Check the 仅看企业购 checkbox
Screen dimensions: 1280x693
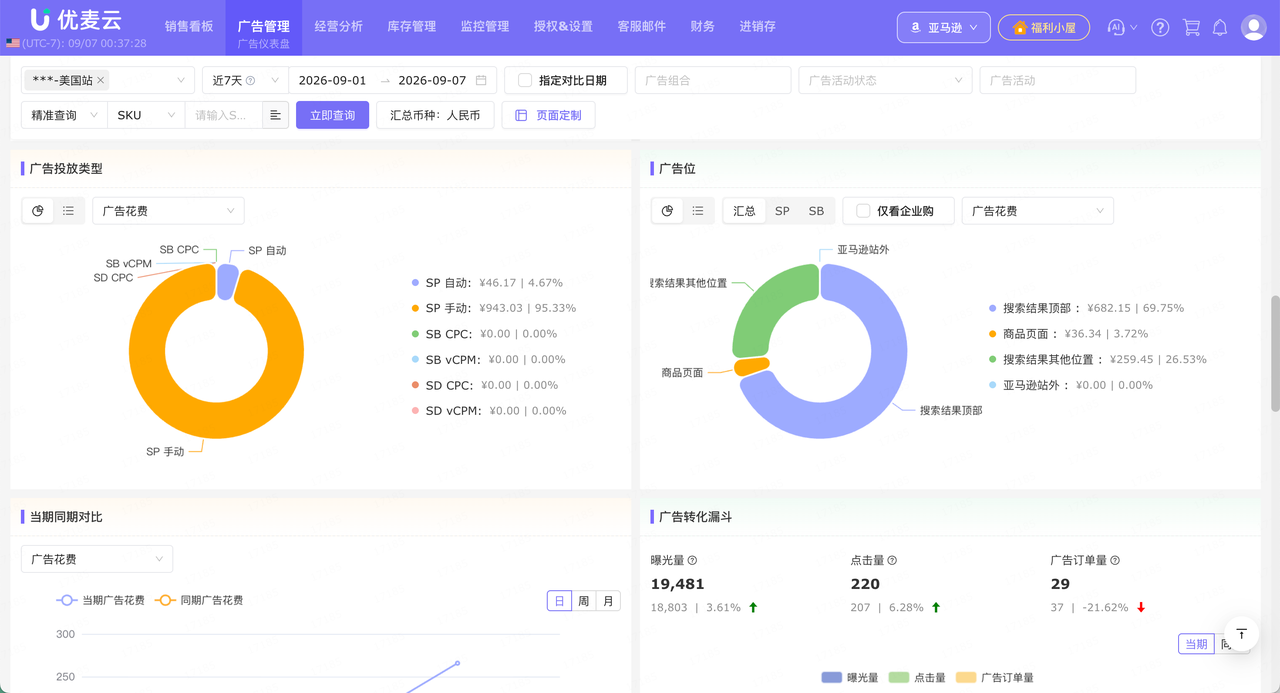point(863,211)
